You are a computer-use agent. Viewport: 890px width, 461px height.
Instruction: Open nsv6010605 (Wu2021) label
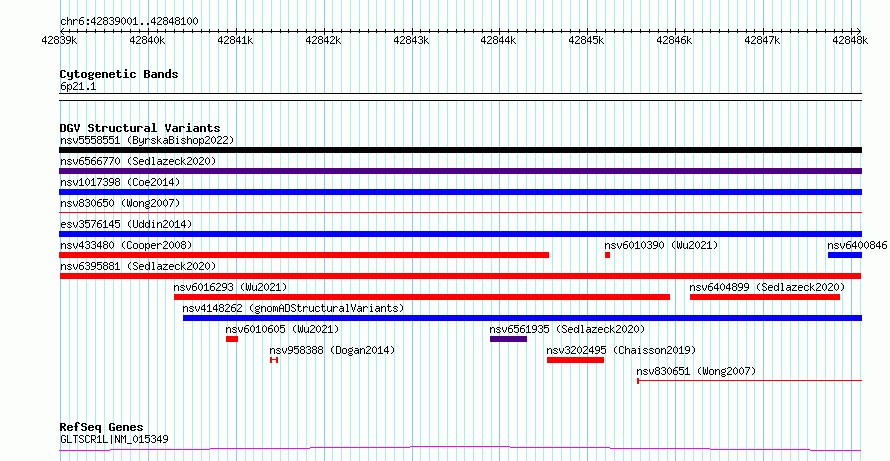282,329
